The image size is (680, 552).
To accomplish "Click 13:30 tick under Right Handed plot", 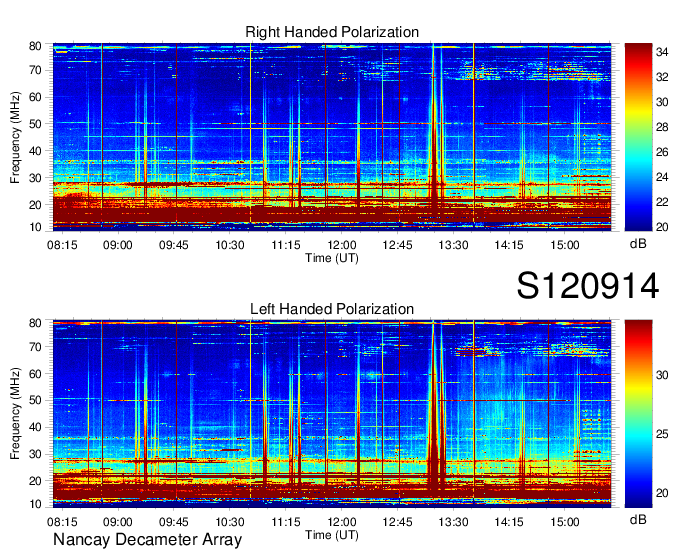I will (453, 245).
